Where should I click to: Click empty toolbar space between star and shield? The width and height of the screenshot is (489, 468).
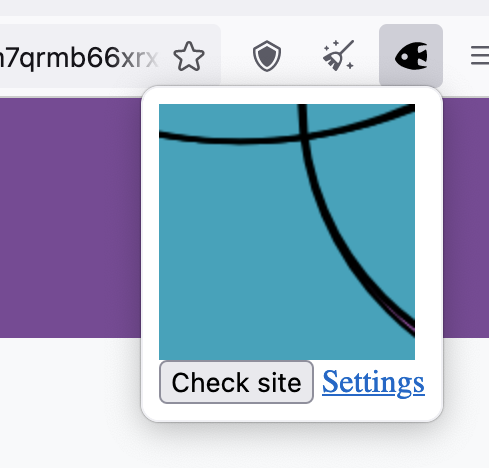229,56
